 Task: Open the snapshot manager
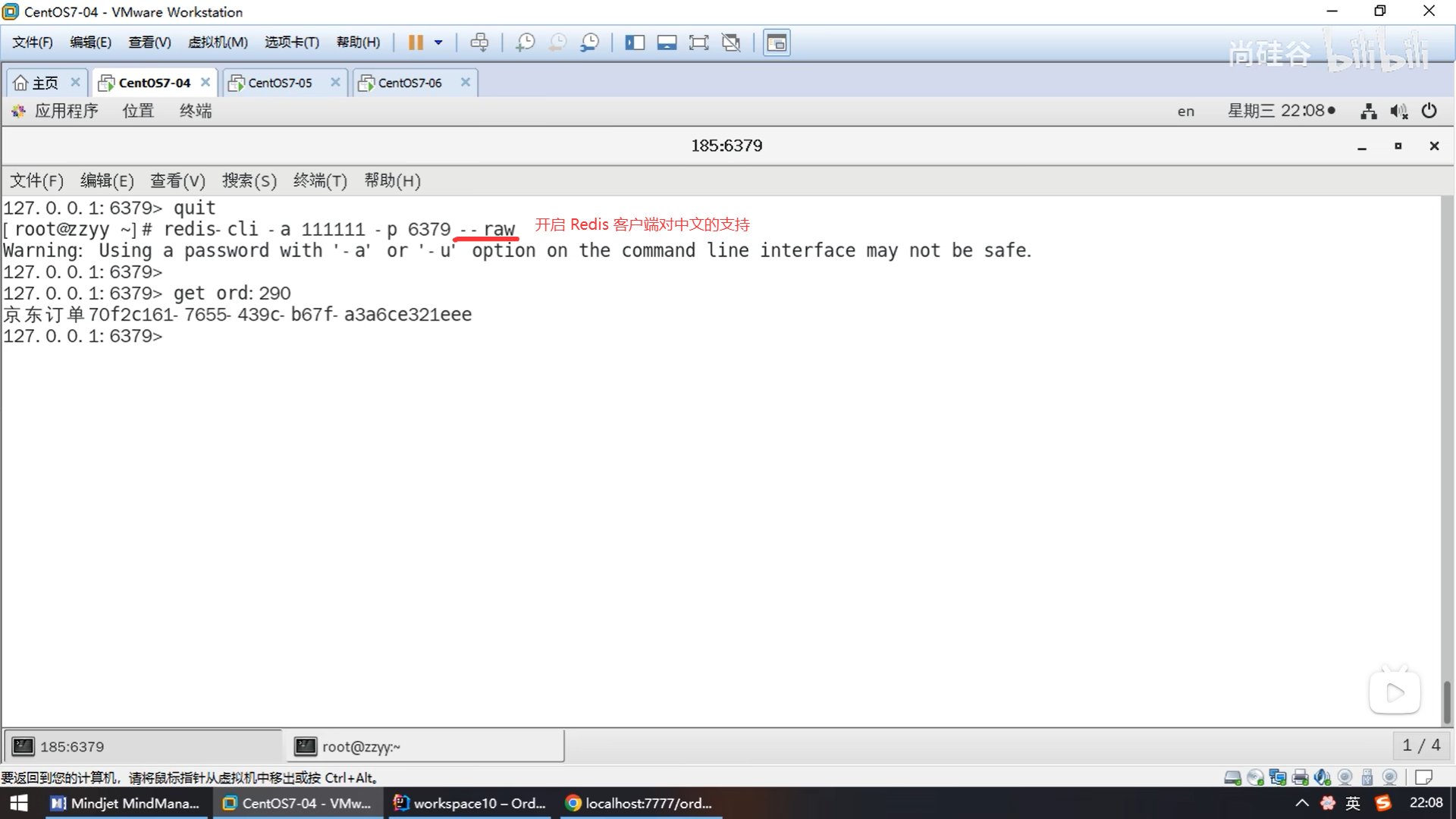589,42
